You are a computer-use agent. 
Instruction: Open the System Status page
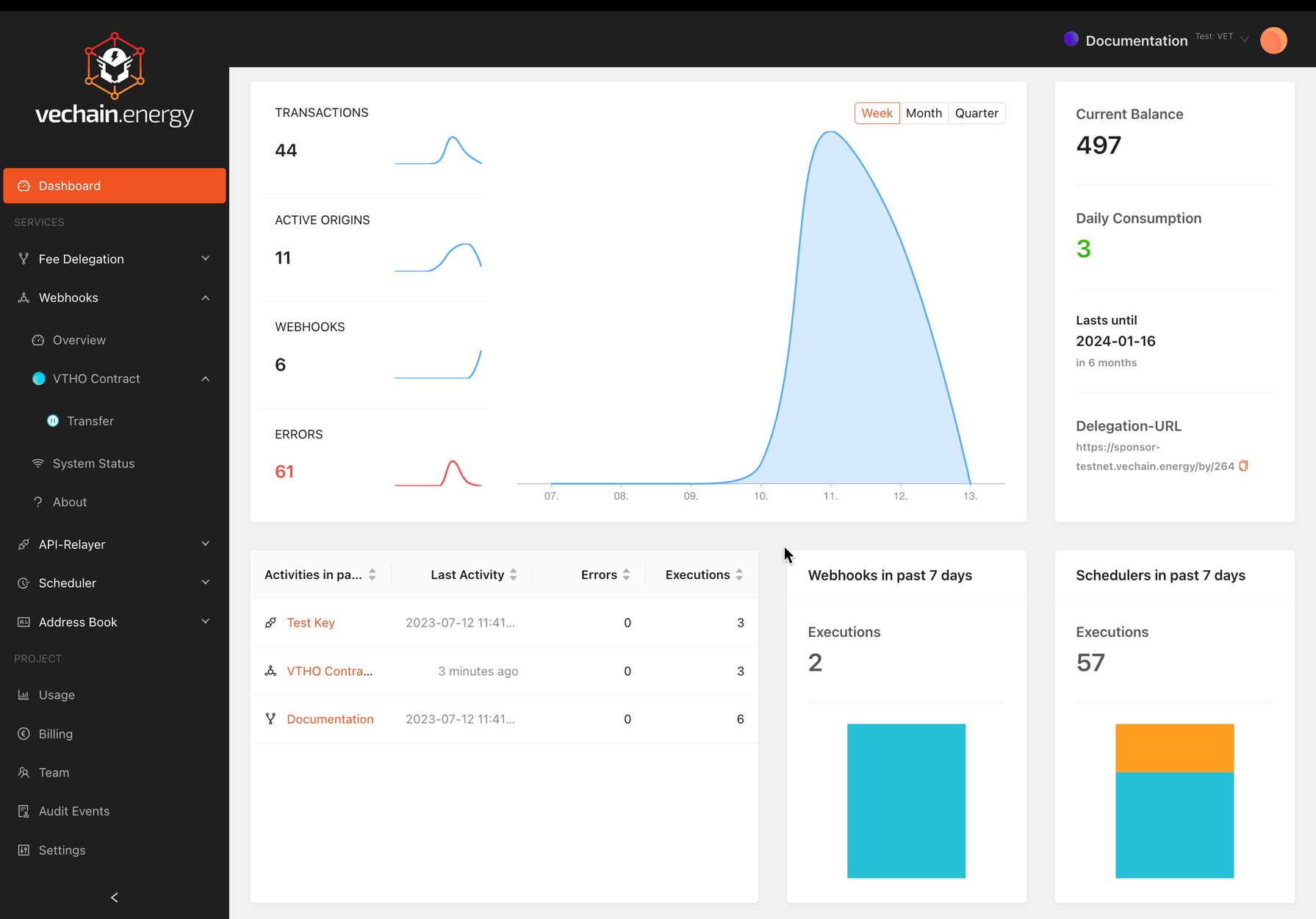coord(93,464)
